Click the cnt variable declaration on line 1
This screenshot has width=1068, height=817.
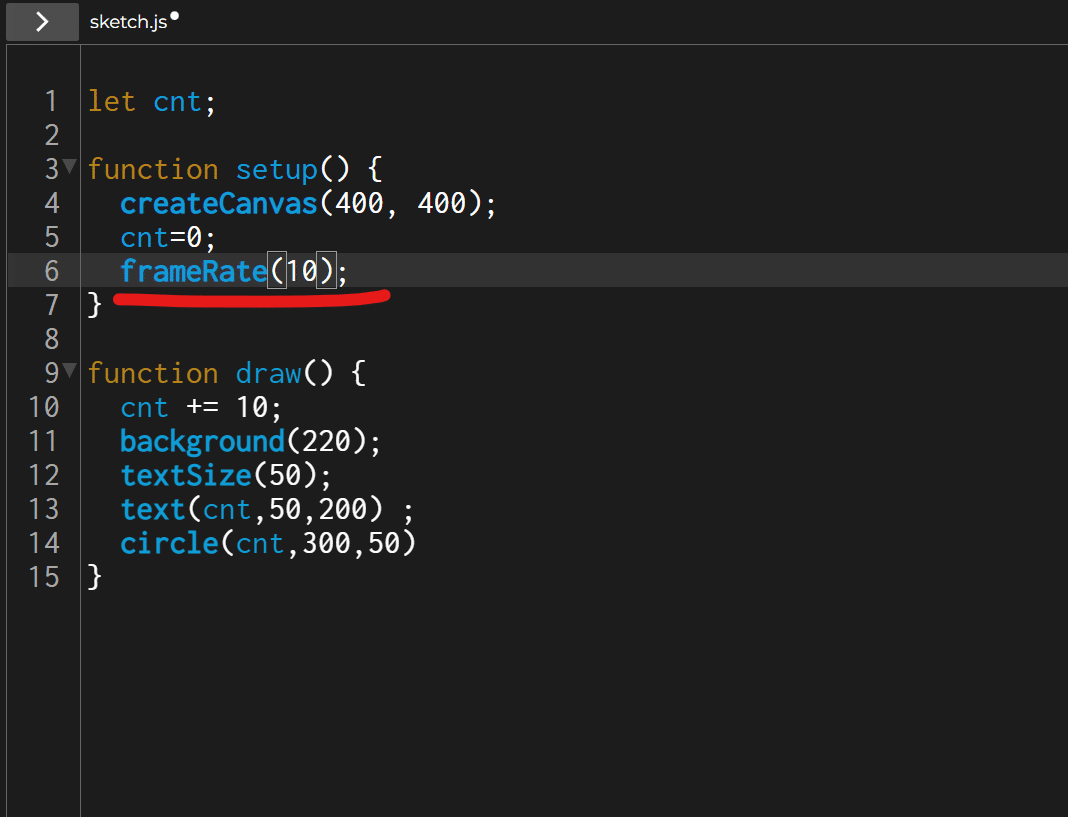click(177, 102)
